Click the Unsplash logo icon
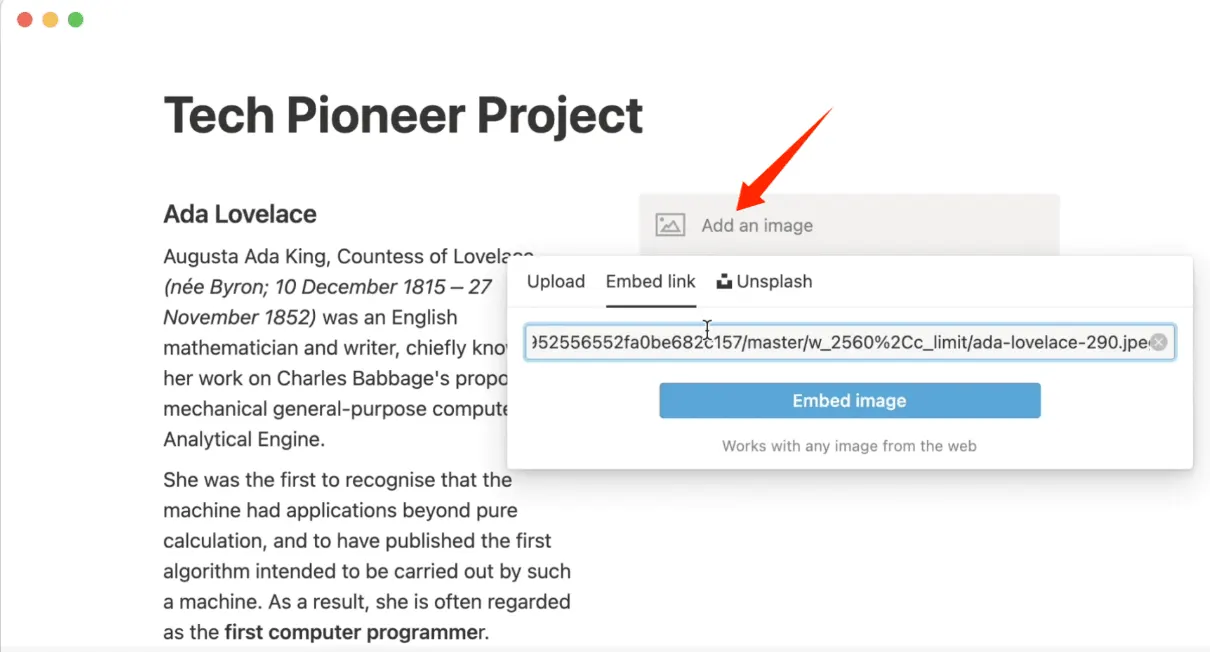 point(724,282)
